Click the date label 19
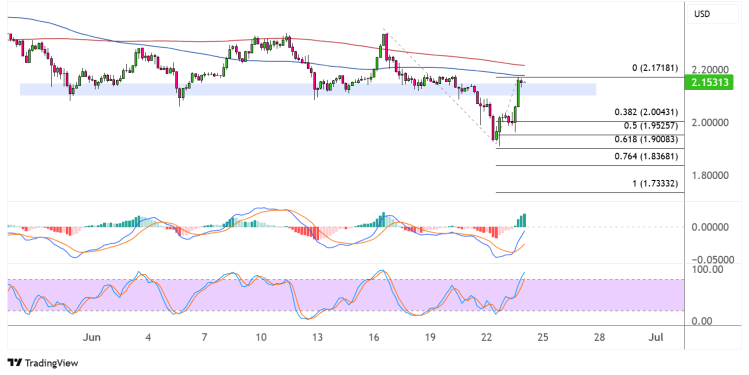The image size is (749, 375). [x=430, y=338]
